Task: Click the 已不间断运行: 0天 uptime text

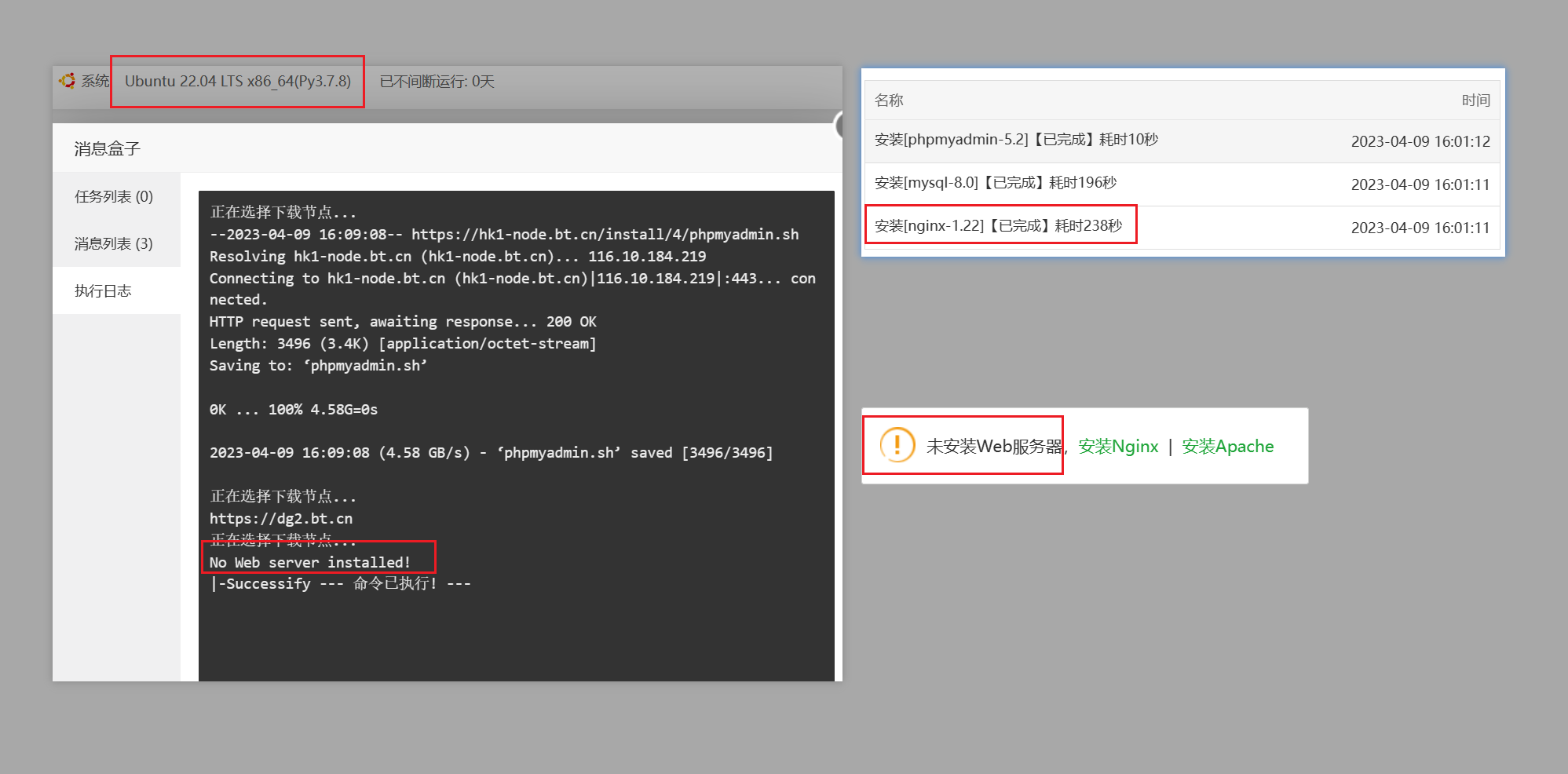Action: click(x=437, y=82)
